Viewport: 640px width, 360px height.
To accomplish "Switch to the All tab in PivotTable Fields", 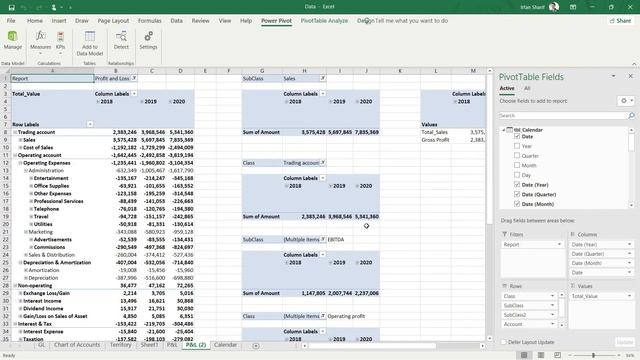I will click(527, 88).
